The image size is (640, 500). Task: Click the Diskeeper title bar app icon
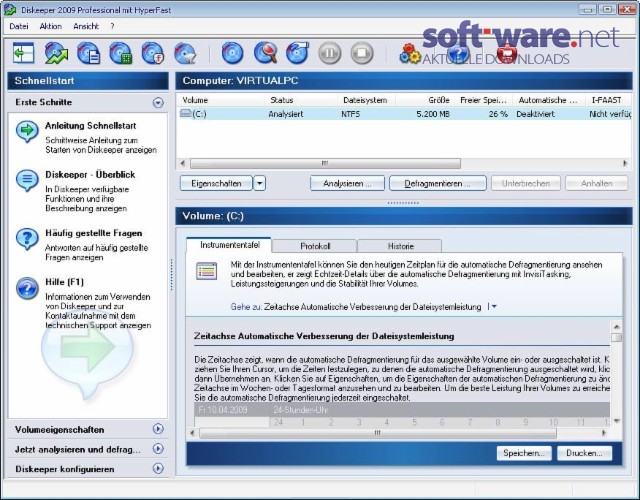click(10, 9)
